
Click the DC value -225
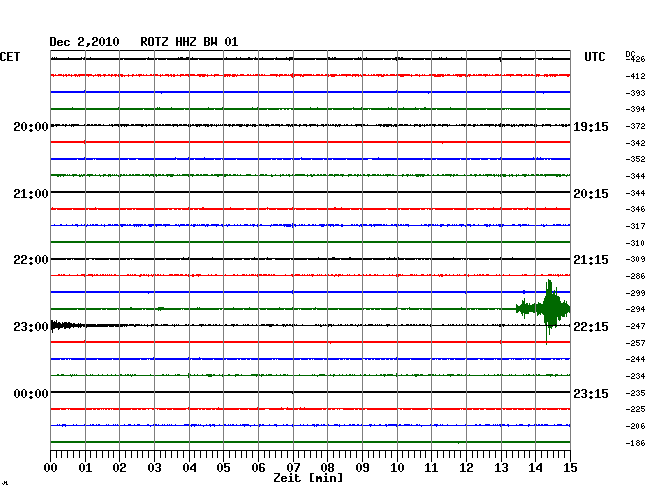tap(635, 409)
